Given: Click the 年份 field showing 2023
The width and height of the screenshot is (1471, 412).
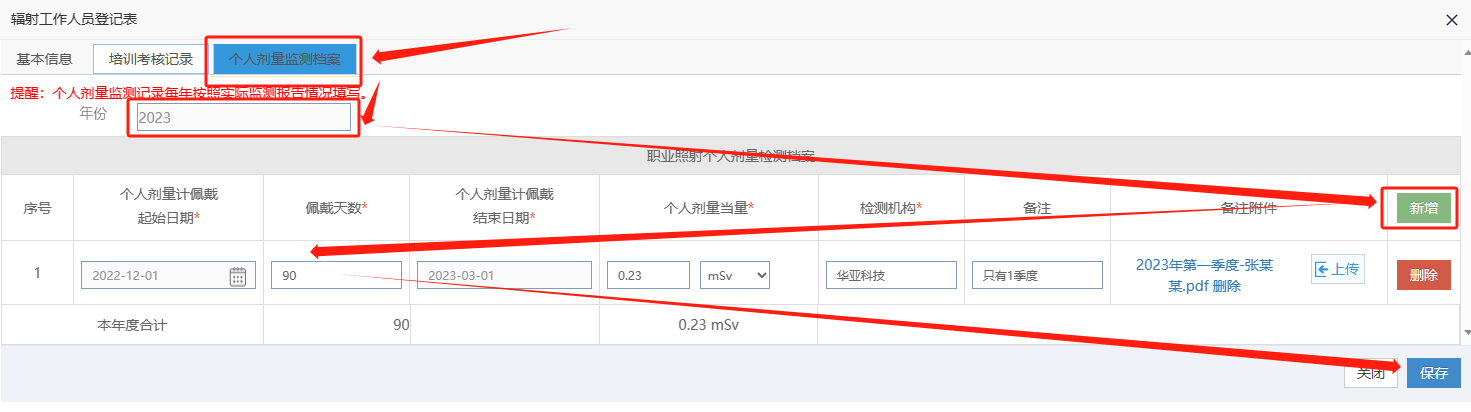Looking at the screenshot, I should coord(244,118).
